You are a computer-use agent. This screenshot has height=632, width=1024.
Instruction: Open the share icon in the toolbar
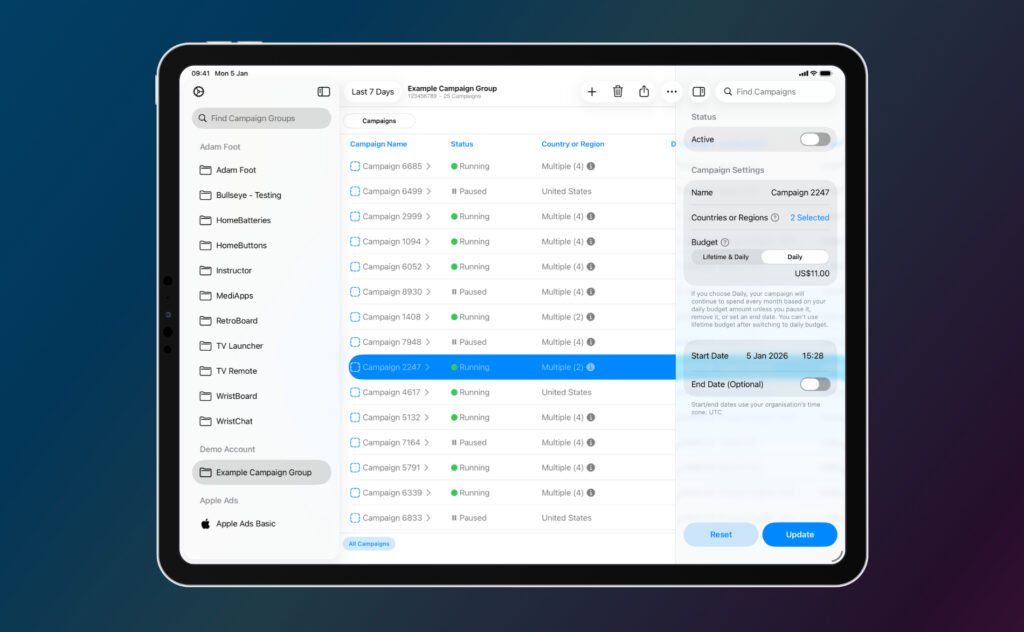click(644, 91)
